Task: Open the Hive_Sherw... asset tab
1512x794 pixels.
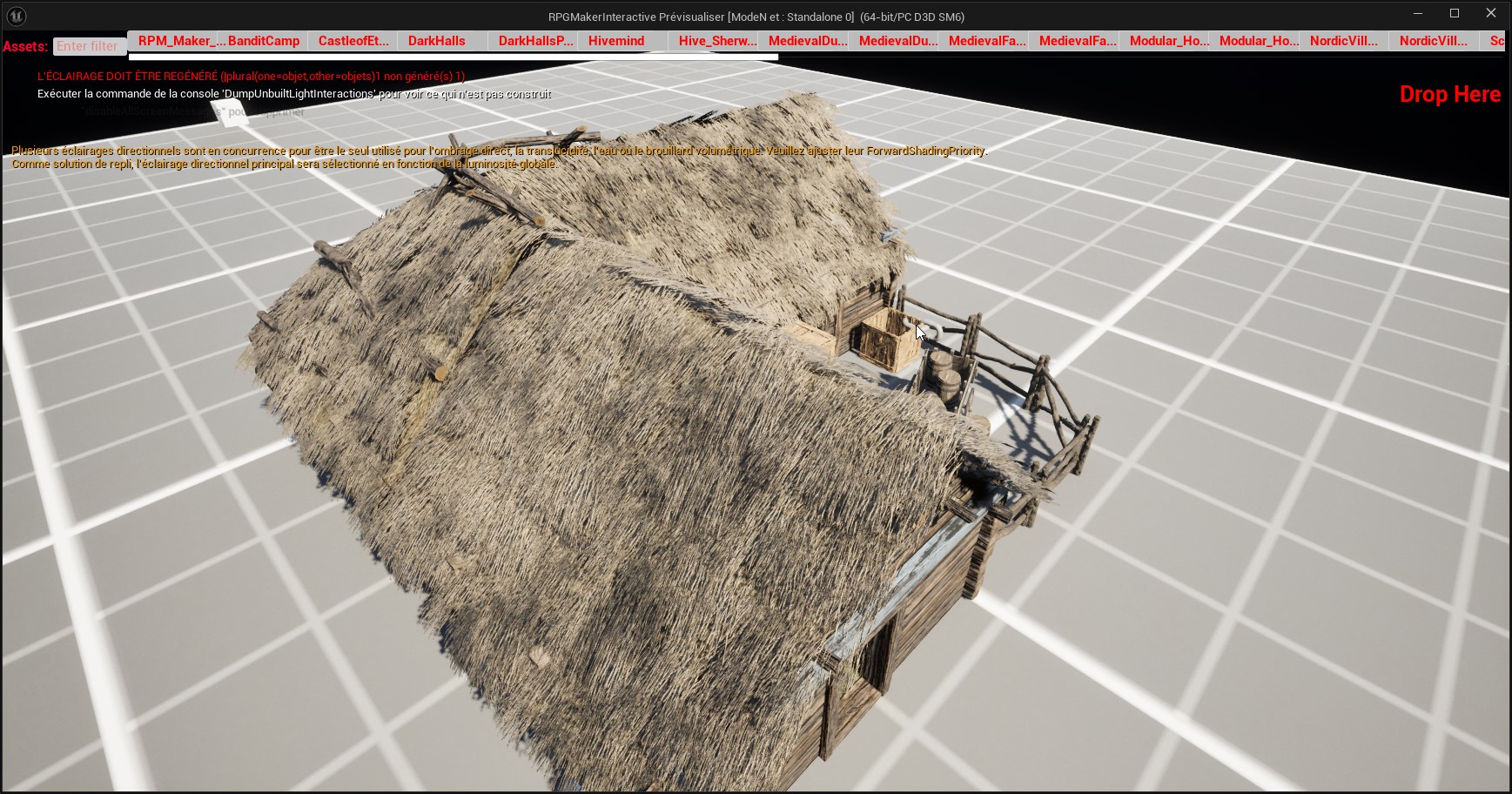Action: 713,41
